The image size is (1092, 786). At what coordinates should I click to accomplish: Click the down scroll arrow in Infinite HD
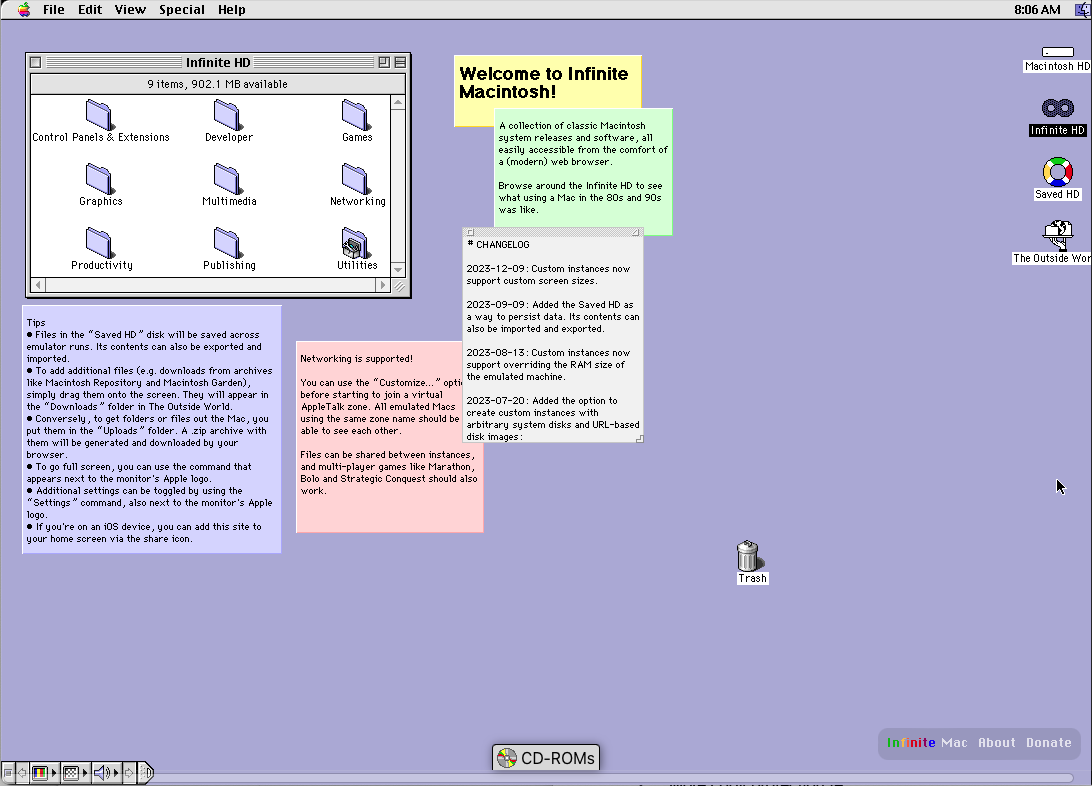point(399,270)
